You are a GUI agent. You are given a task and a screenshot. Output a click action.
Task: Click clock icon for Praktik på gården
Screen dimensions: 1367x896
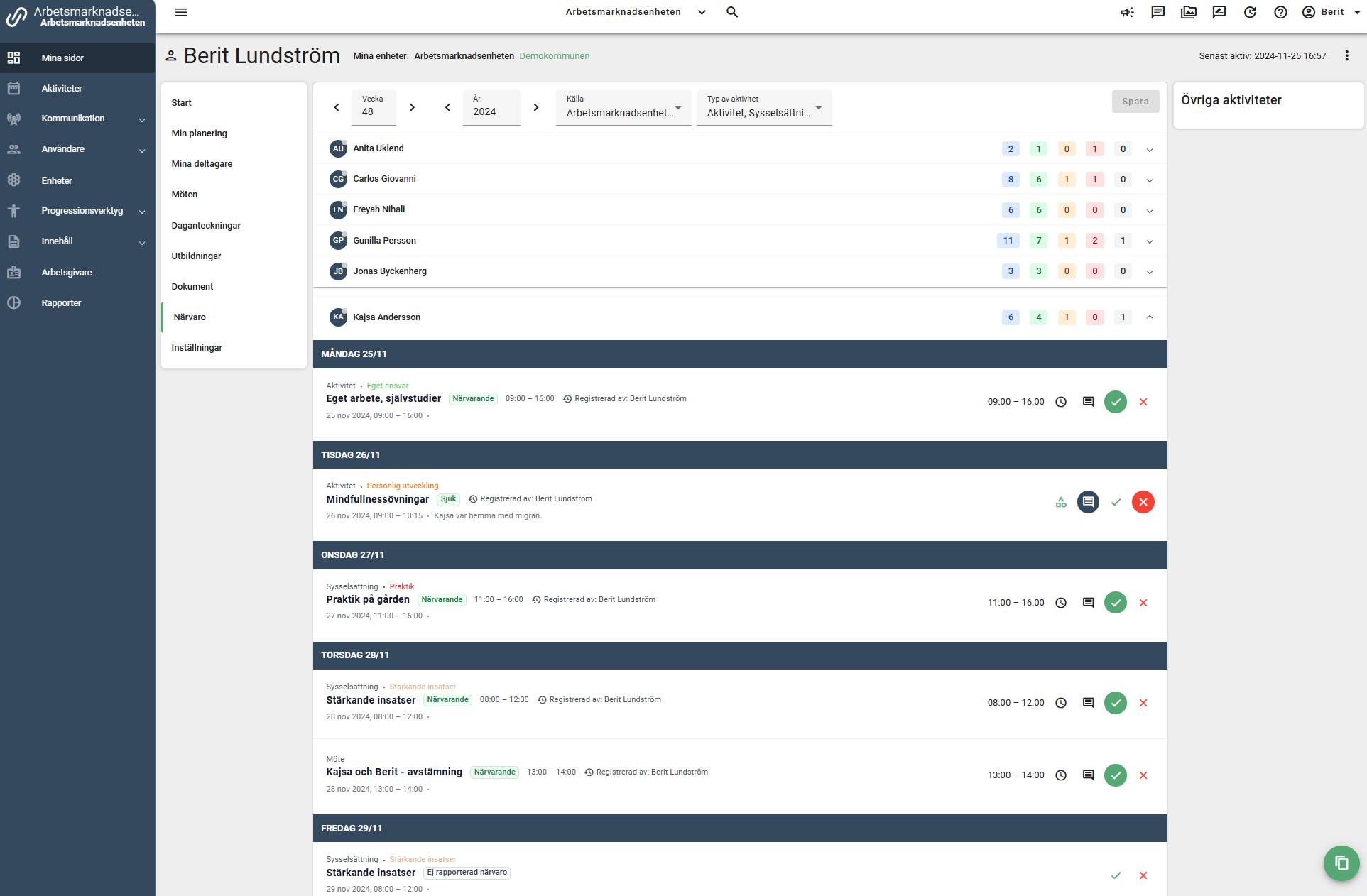(x=1061, y=603)
